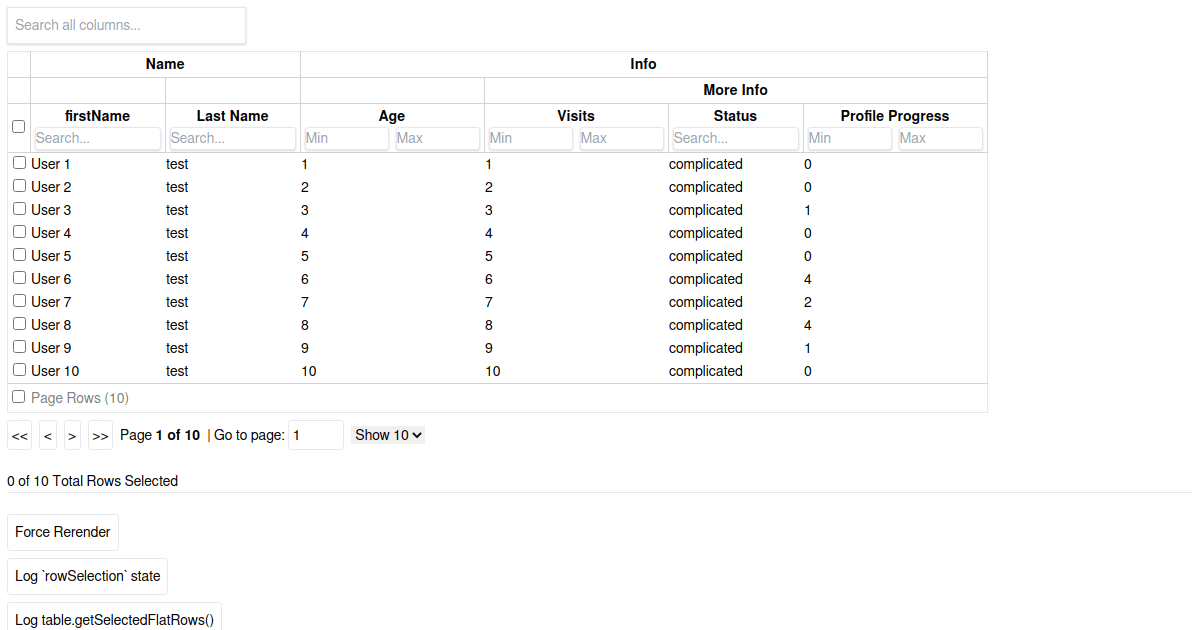Select the User 10 row checkbox
The image size is (1200, 630).
pyautogui.click(x=19, y=370)
